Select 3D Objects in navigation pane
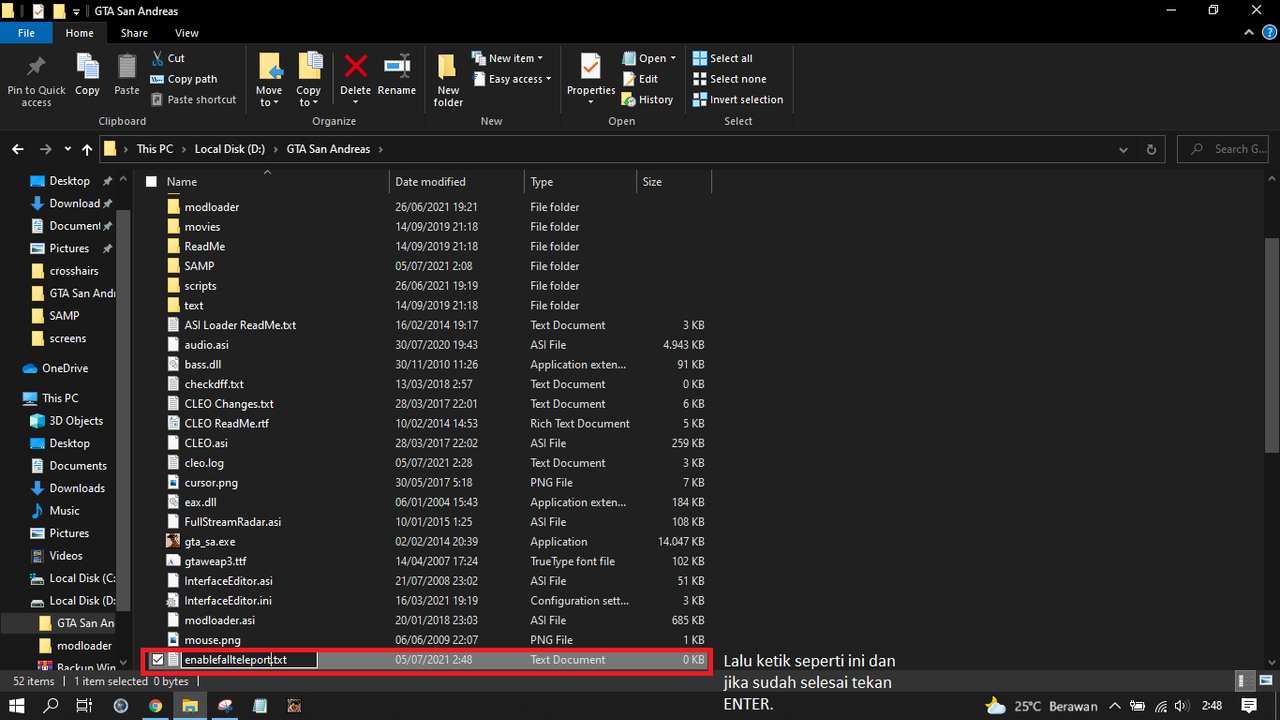1280x720 pixels. pyautogui.click(x=76, y=421)
